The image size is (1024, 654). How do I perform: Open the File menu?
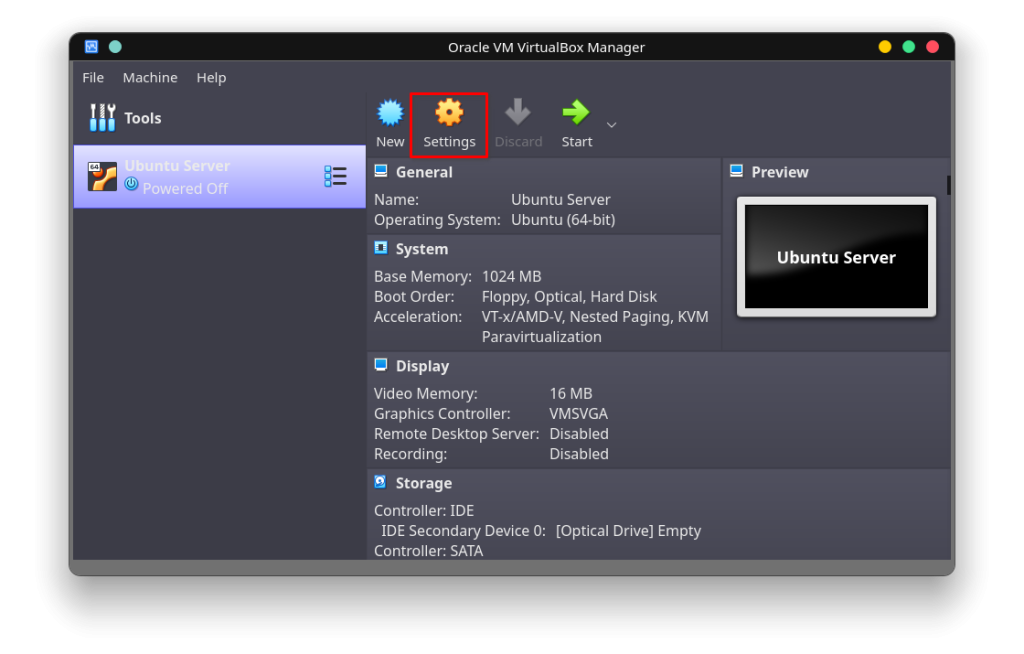click(x=92, y=77)
